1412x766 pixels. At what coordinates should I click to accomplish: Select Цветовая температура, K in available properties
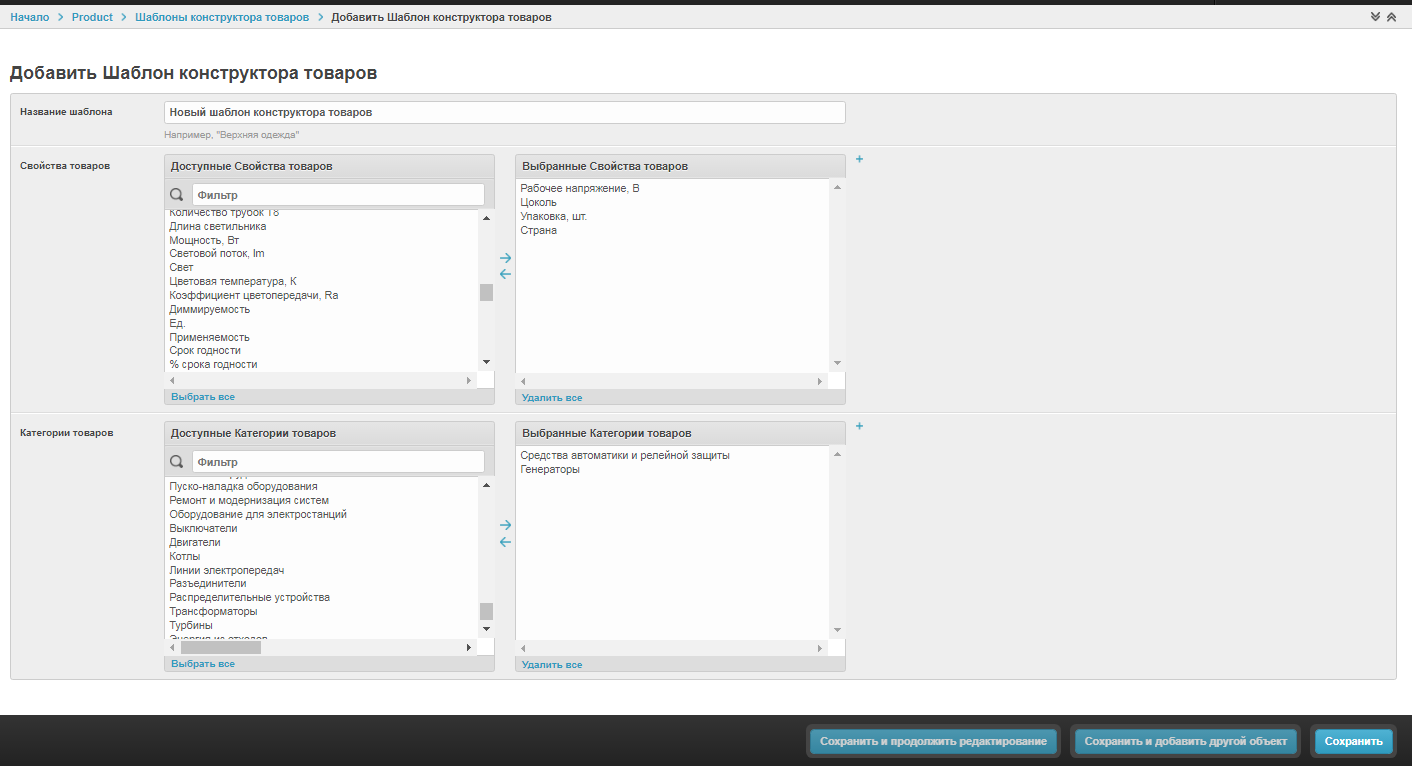[x=233, y=282]
